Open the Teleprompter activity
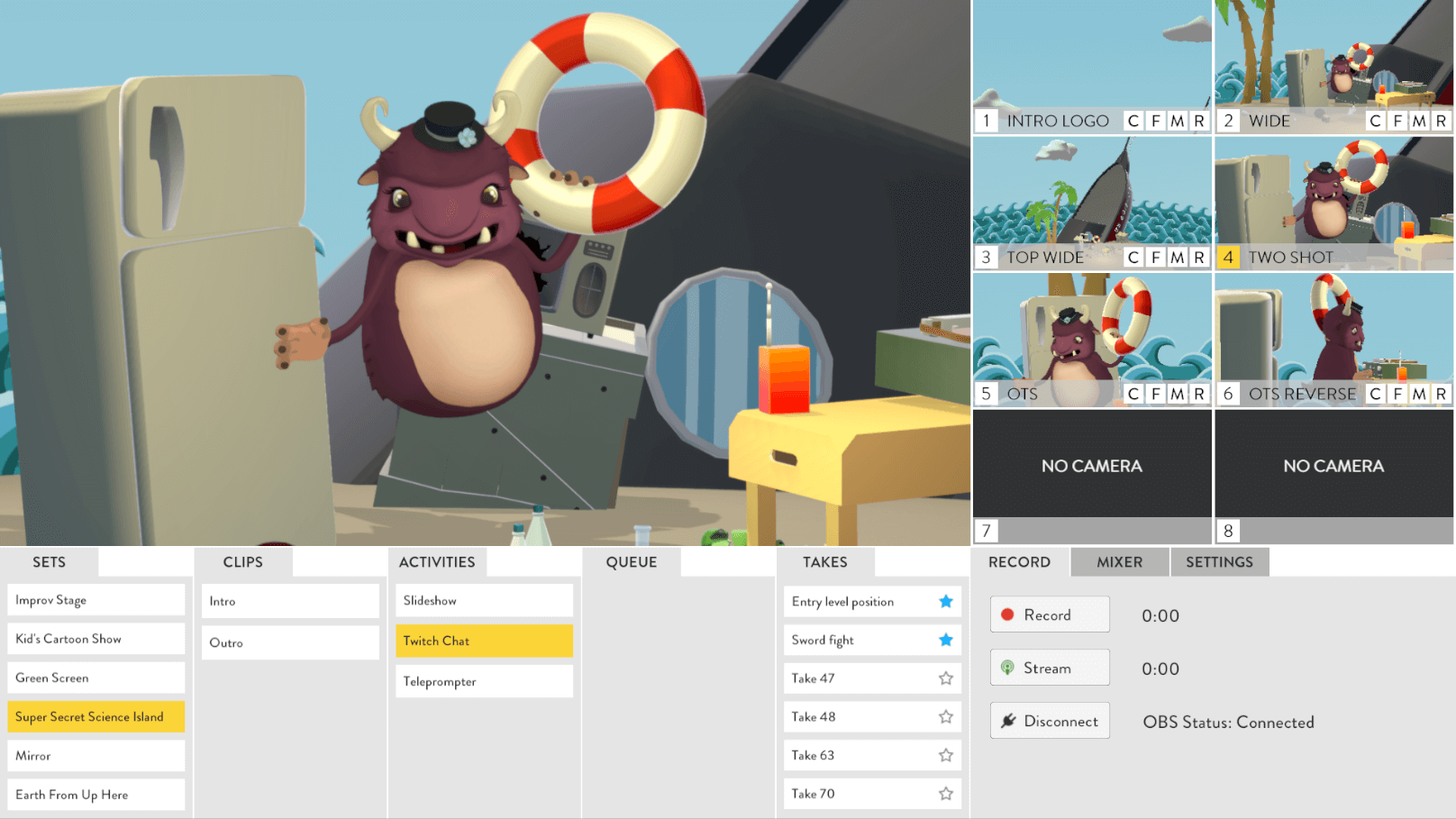This screenshot has width=1456, height=819. (x=484, y=681)
